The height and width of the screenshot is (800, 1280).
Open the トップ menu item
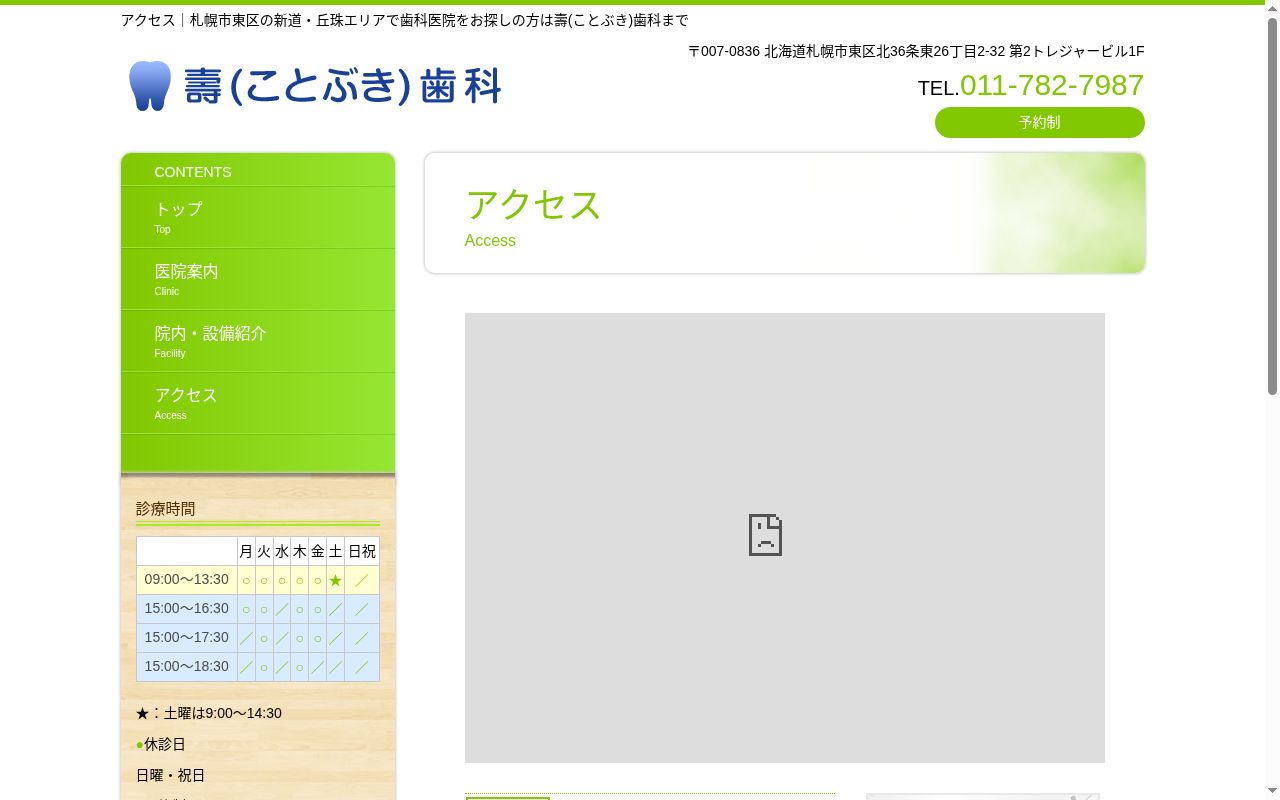pos(258,217)
